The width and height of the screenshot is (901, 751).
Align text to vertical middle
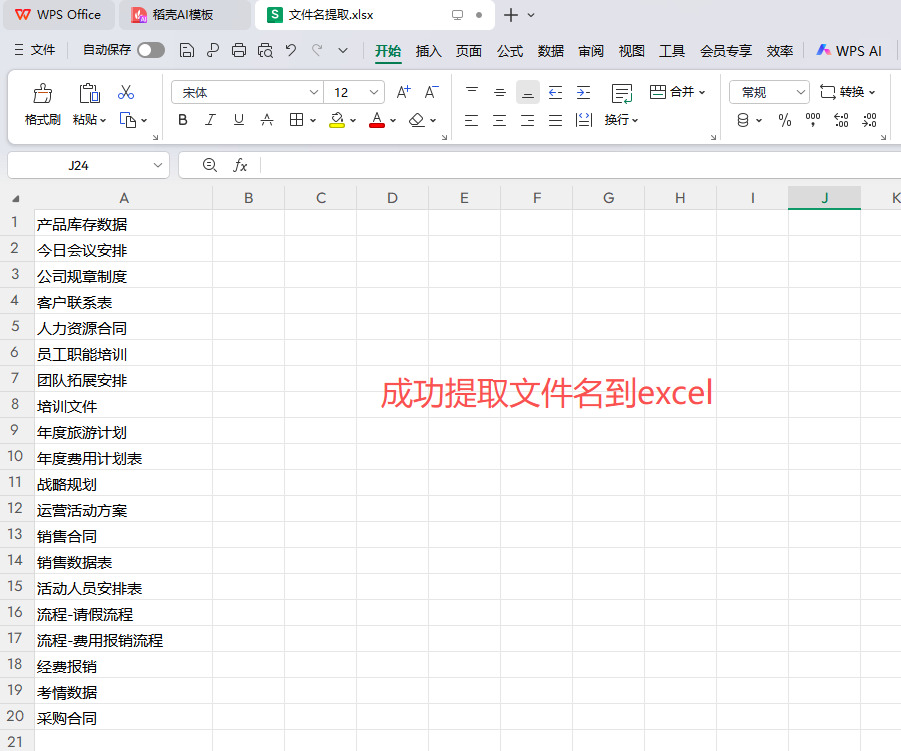(x=500, y=92)
